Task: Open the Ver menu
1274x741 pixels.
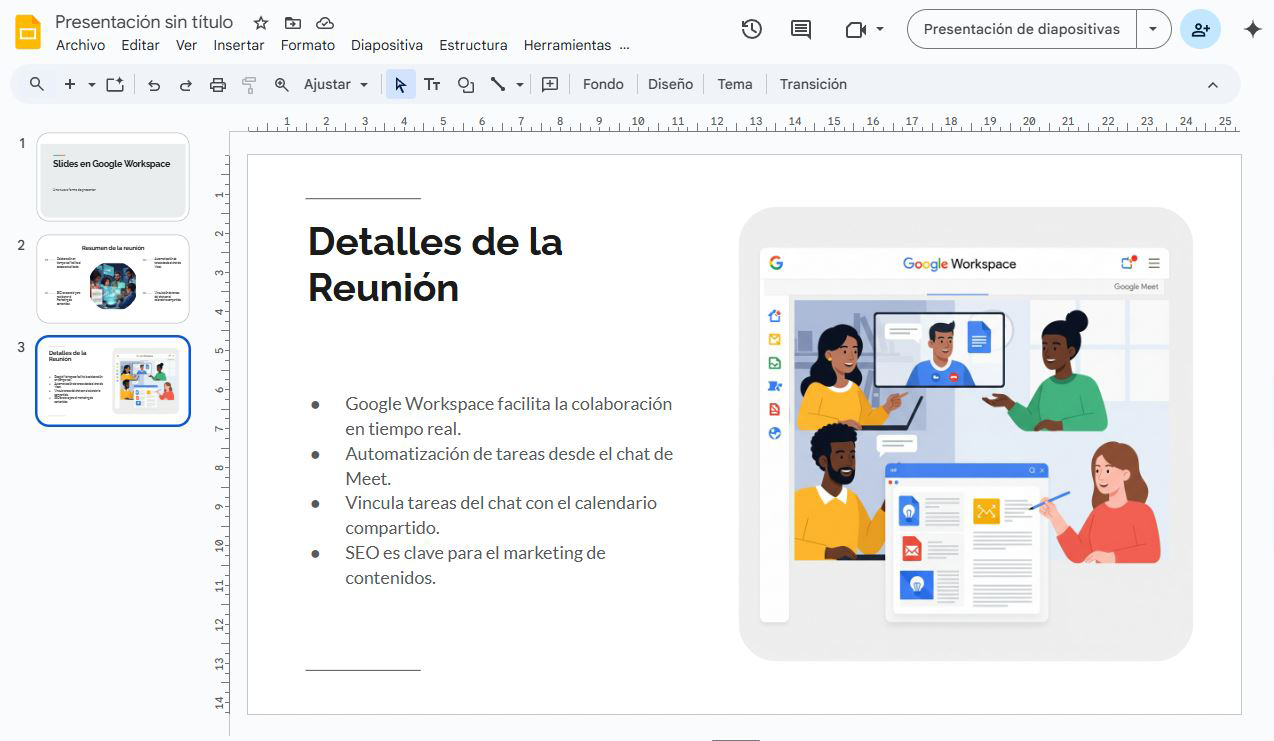Action: pos(186,45)
